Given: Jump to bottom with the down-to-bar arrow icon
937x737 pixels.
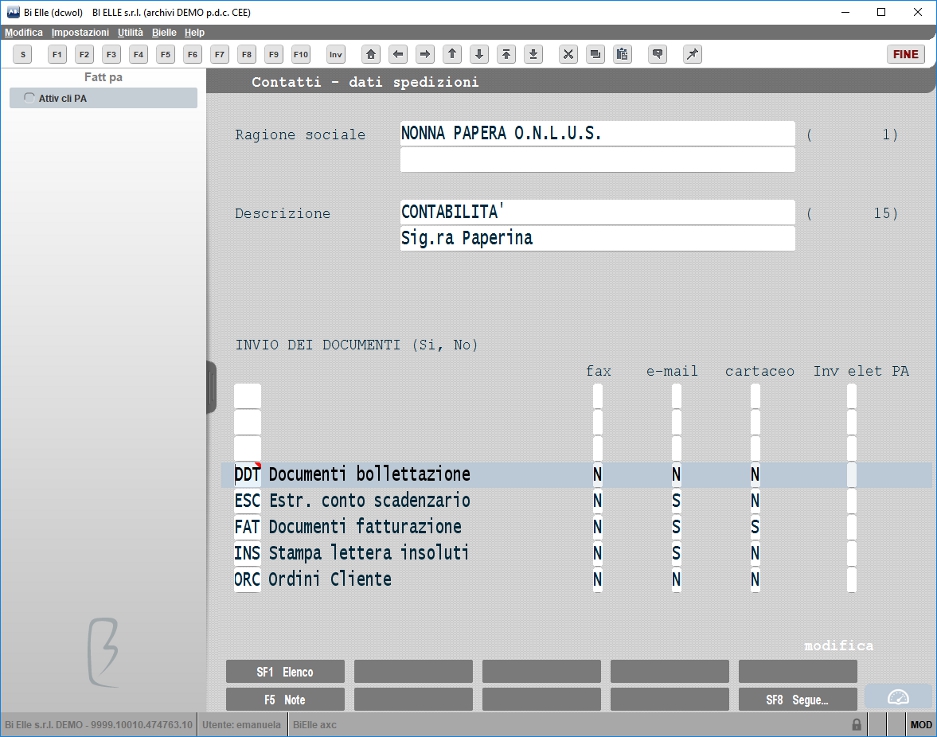Looking at the screenshot, I should 534,54.
